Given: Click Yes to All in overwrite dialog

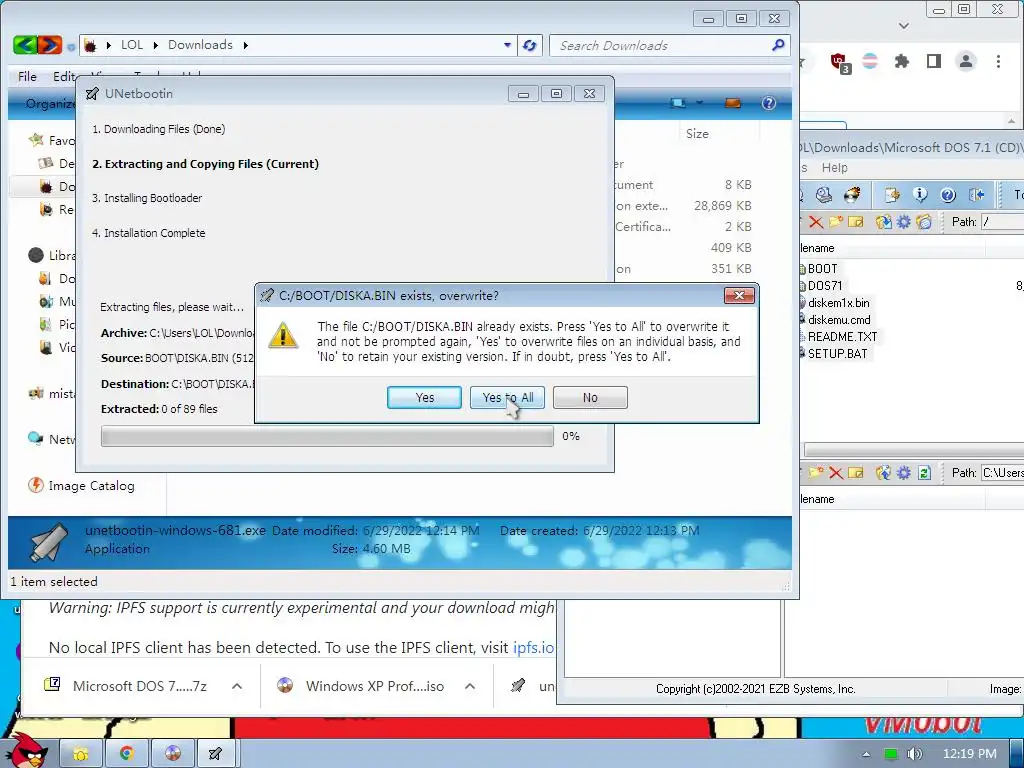Looking at the screenshot, I should pyautogui.click(x=507, y=398).
